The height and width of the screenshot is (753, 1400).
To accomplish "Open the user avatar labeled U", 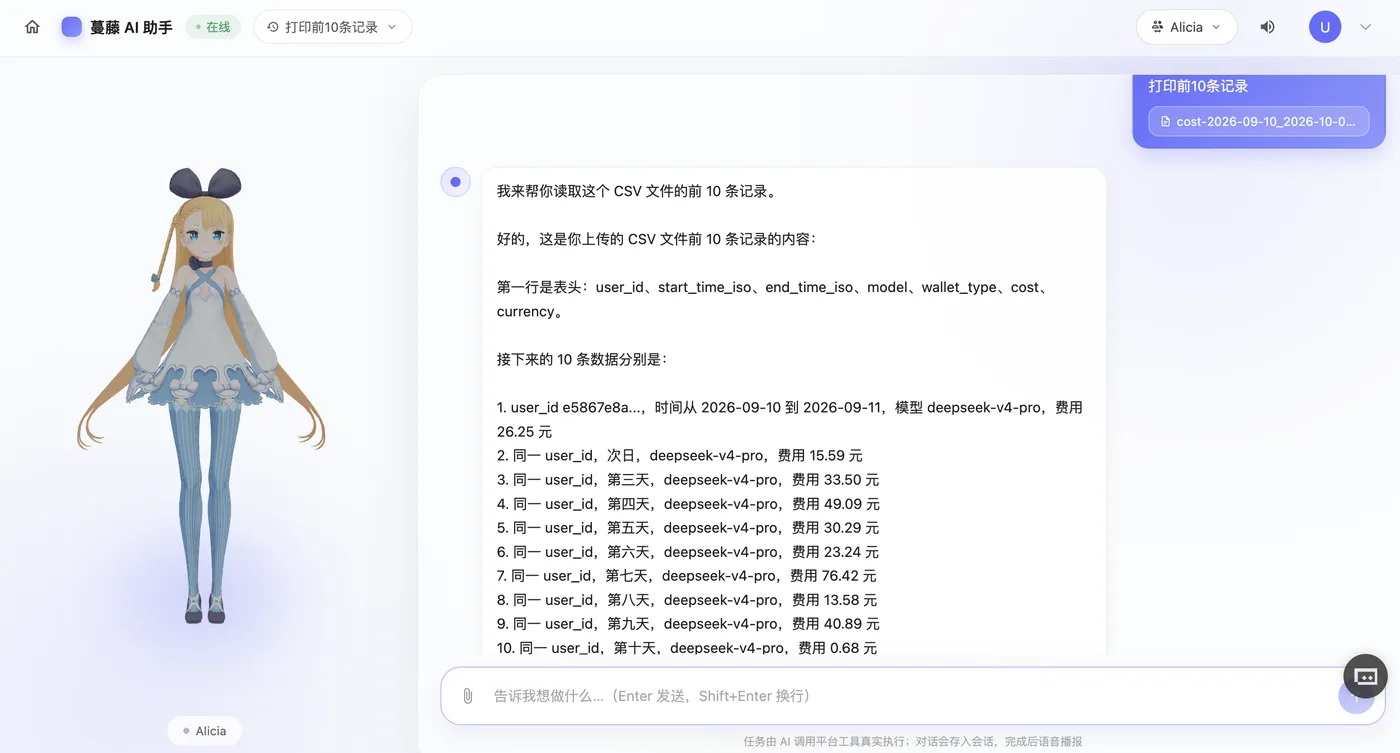I will pos(1325,27).
